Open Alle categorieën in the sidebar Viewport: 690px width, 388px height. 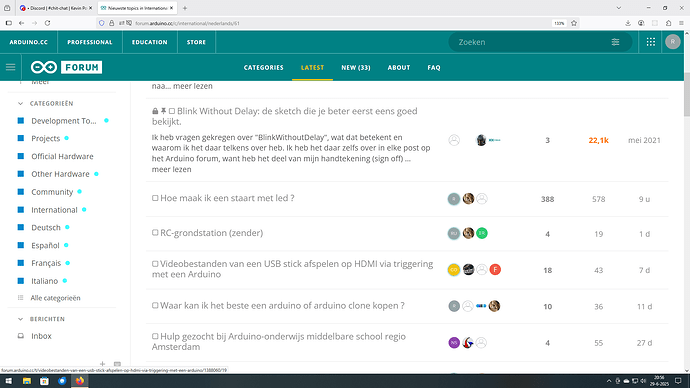click(55, 298)
